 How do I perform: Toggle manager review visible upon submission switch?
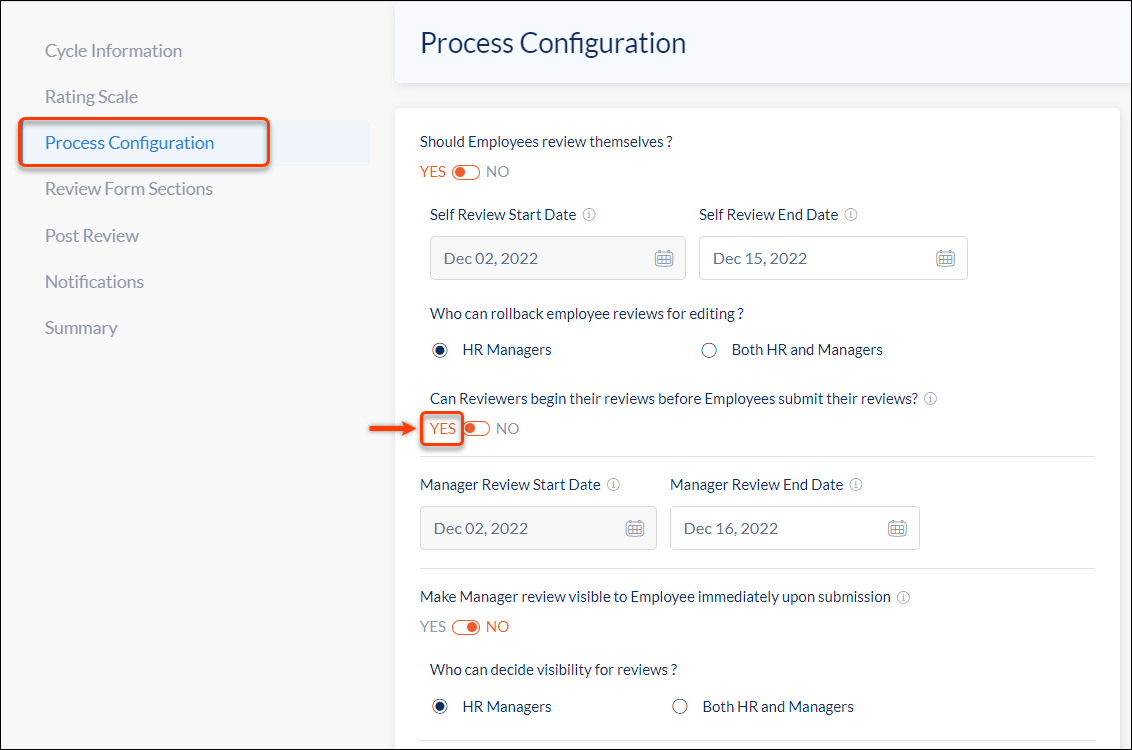coord(466,627)
